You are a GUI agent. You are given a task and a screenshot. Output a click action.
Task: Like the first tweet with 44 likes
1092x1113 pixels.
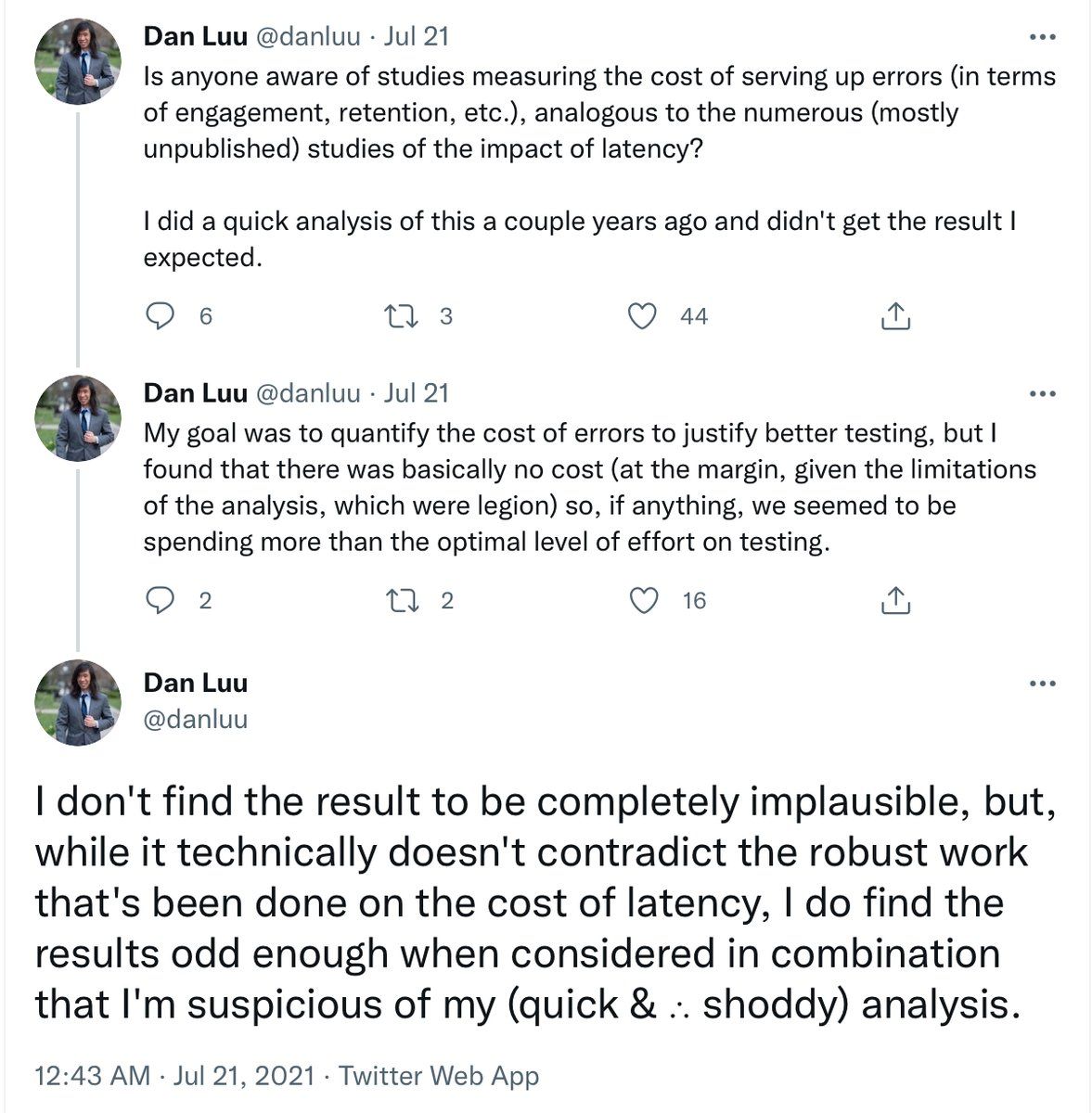coord(642,316)
